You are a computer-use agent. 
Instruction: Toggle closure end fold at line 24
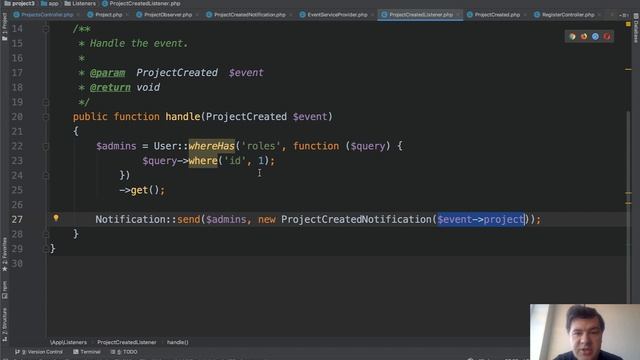[x=45, y=176]
